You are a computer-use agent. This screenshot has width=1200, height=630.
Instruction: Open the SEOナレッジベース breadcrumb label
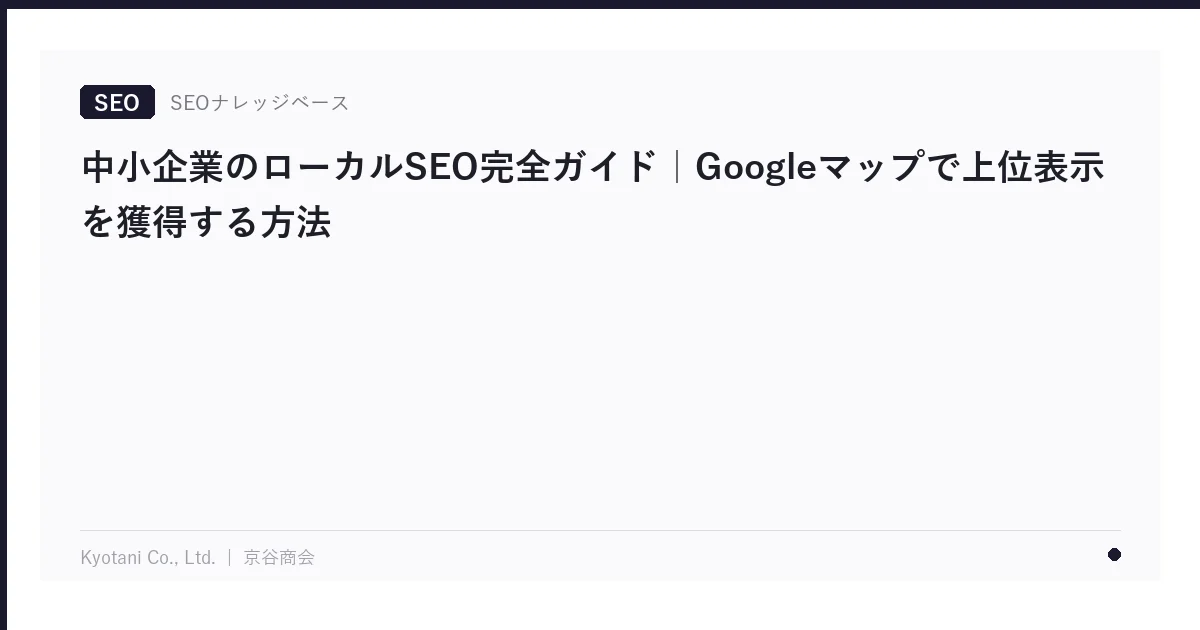click(259, 102)
